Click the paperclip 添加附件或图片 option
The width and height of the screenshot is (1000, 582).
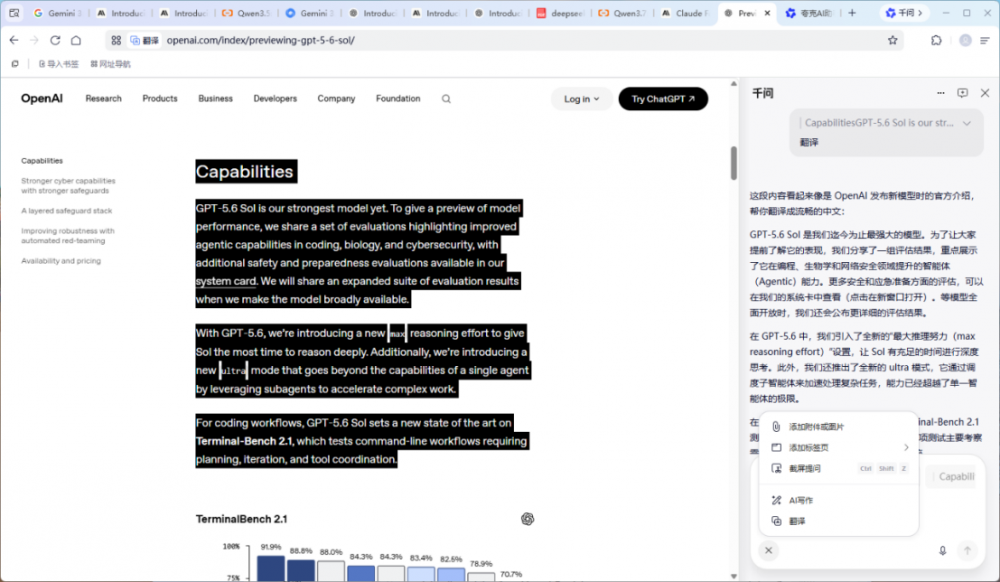pyautogui.click(x=839, y=426)
